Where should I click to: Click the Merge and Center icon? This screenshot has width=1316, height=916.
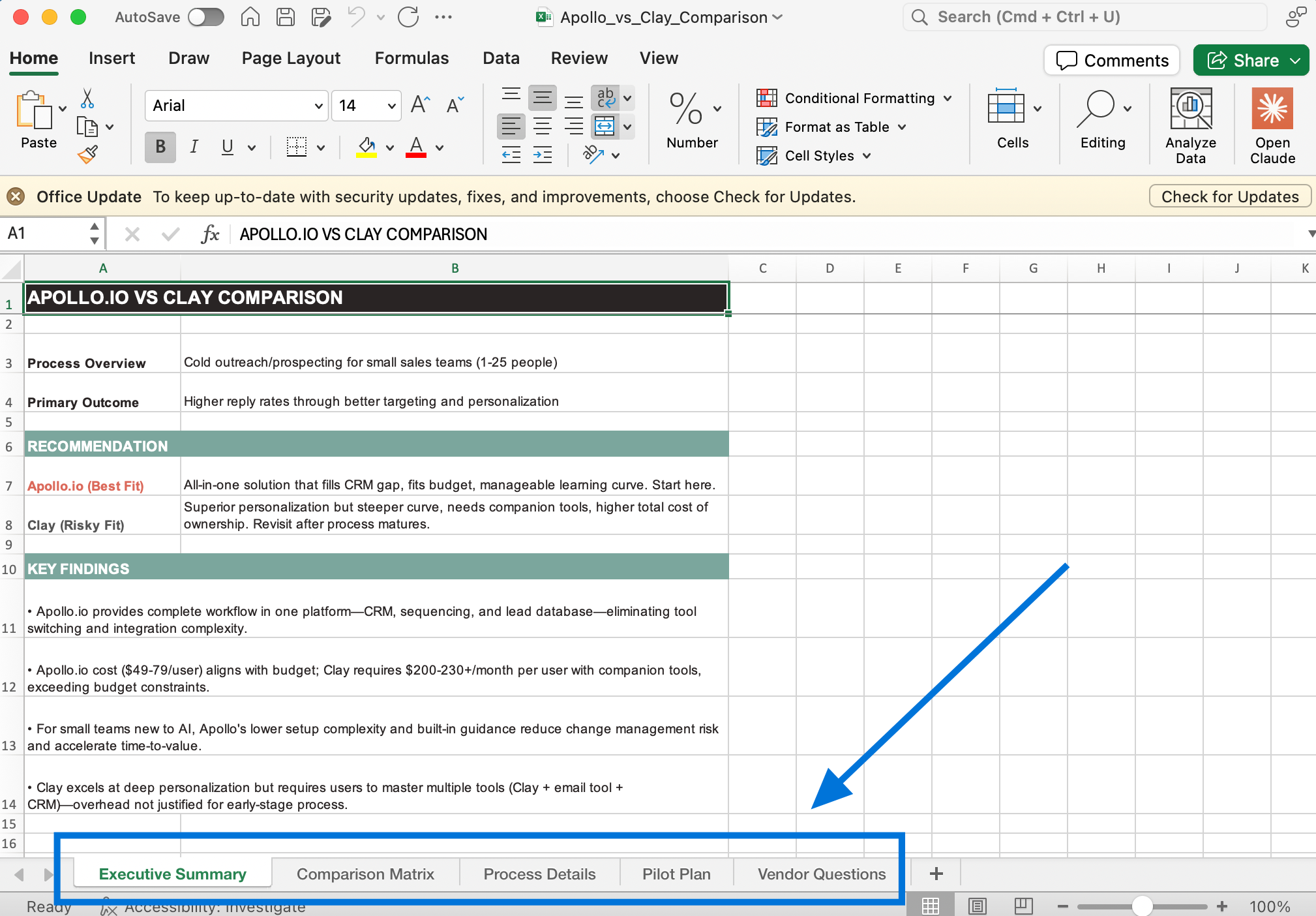tap(605, 127)
